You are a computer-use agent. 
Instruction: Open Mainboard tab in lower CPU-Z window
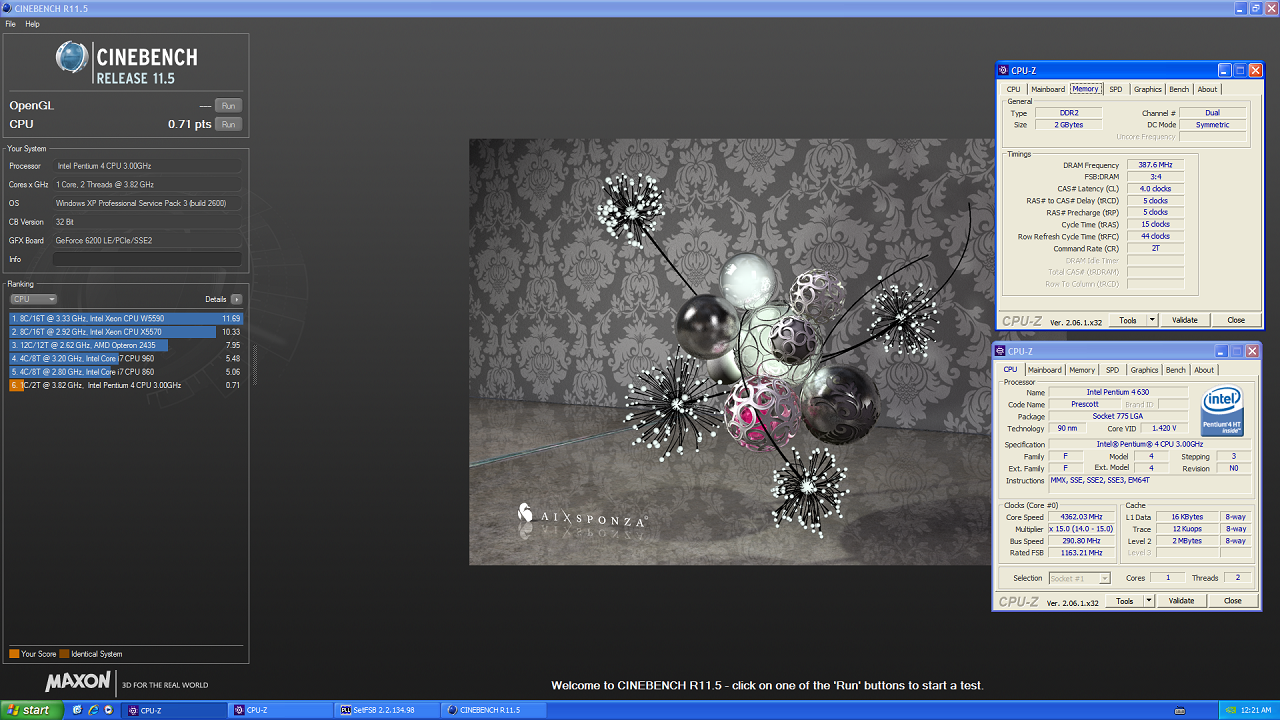coord(1045,370)
